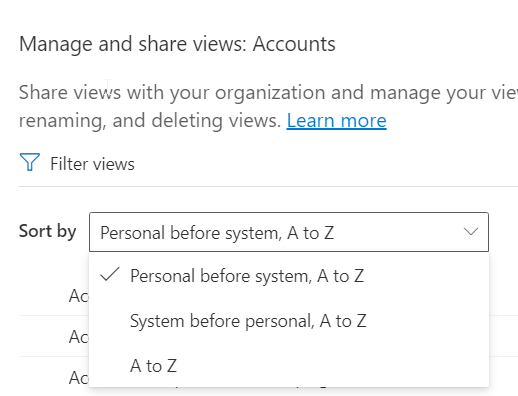
Task: Click the Share views description paragraph
Action: 268,106
